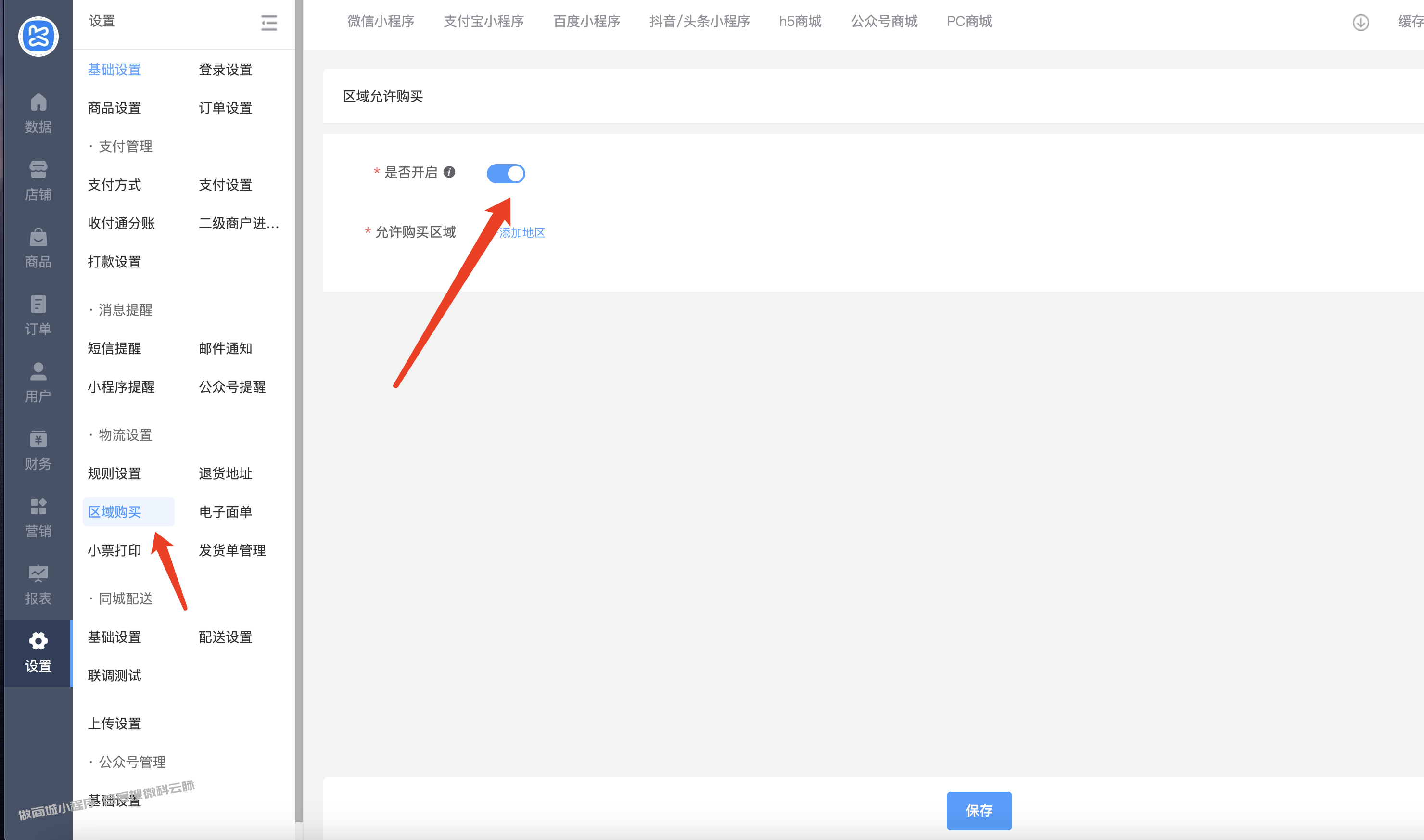This screenshot has height=840, width=1424.
Task: Click the 同城配送 group heading
Action: tap(126, 599)
